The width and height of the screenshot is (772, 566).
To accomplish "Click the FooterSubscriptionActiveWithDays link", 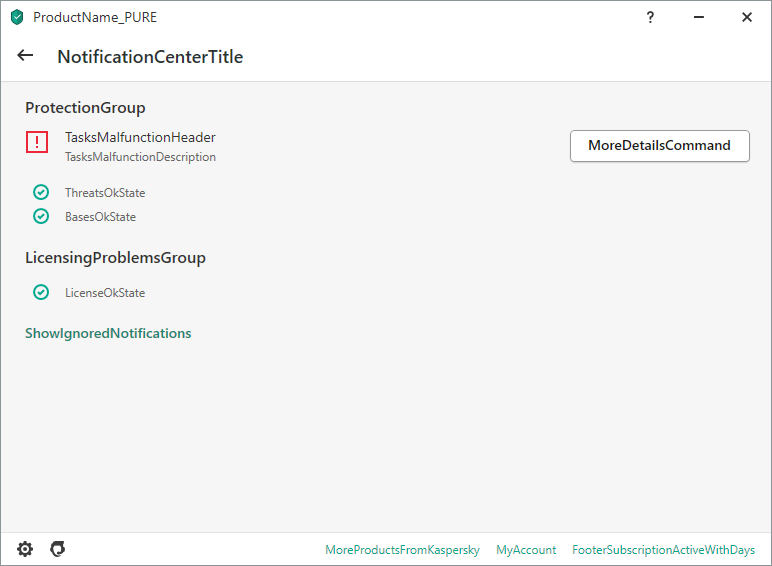I will click(663, 550).
